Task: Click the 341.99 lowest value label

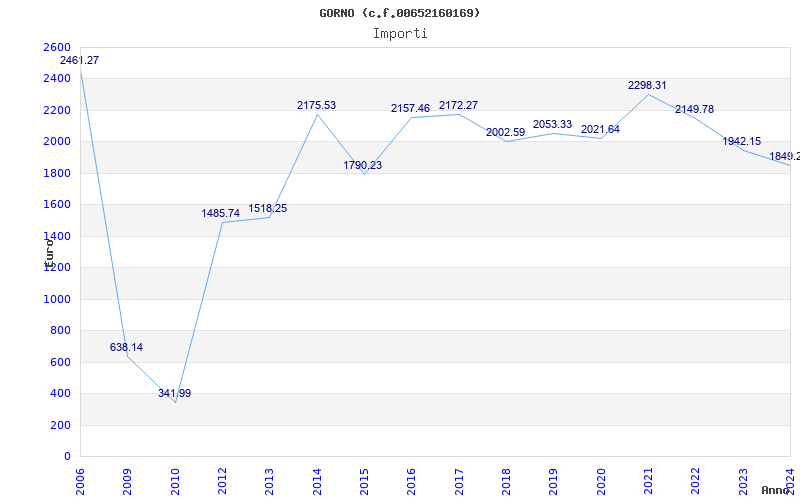Action: coord(174,394)
